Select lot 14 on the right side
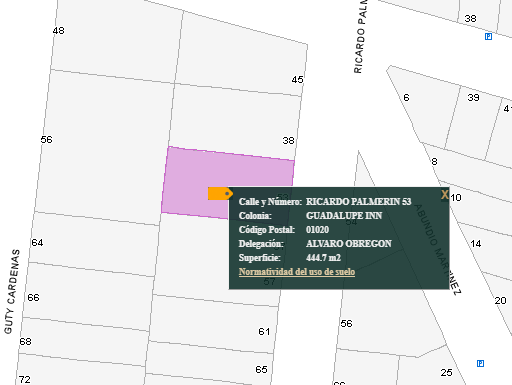Image resolution: width=512 pixels, height=385 pixels. pyautogui.click(x=476, y=244)
